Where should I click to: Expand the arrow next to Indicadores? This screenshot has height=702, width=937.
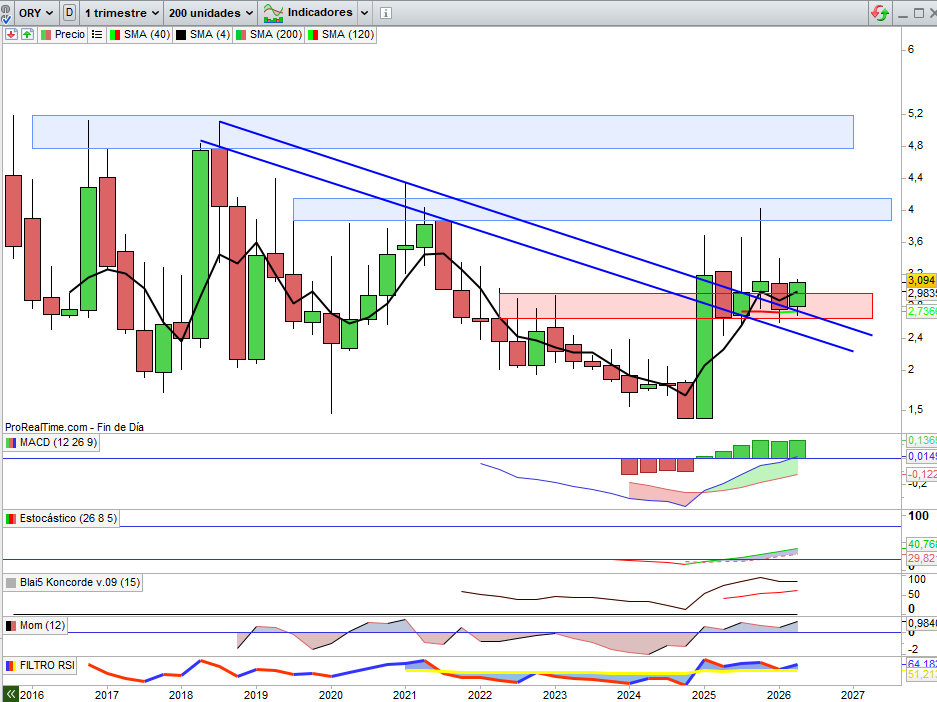pyautogui.click(x=365, y=13)
